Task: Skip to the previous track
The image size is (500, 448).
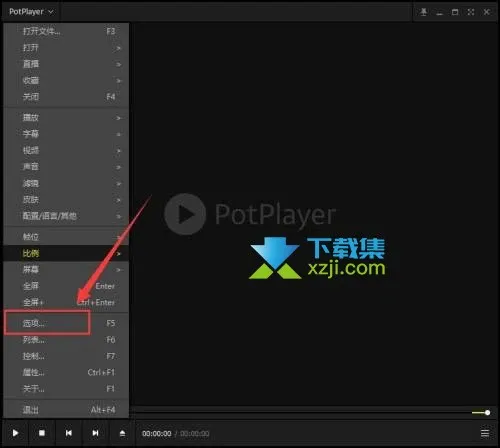Action: (x=68, y=433)
